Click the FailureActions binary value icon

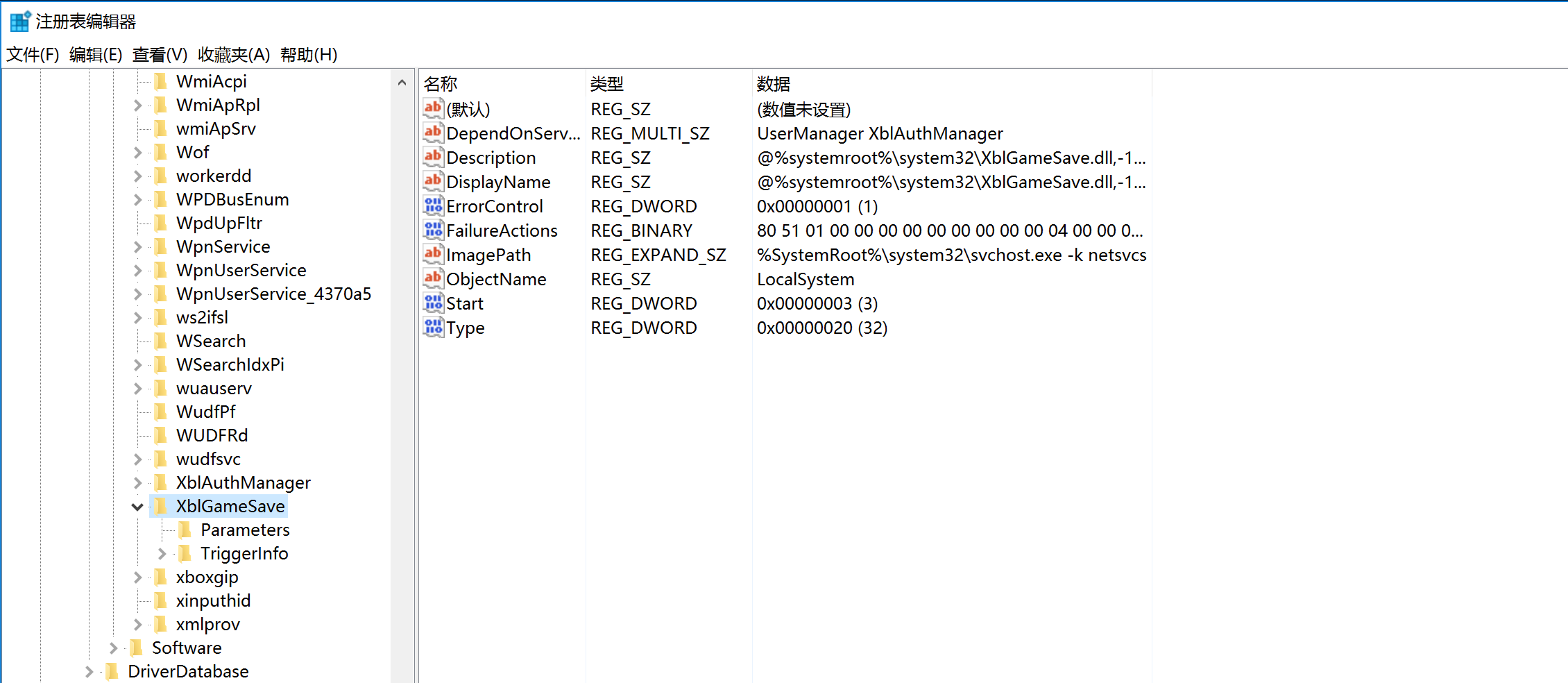[x=433, y=230]
